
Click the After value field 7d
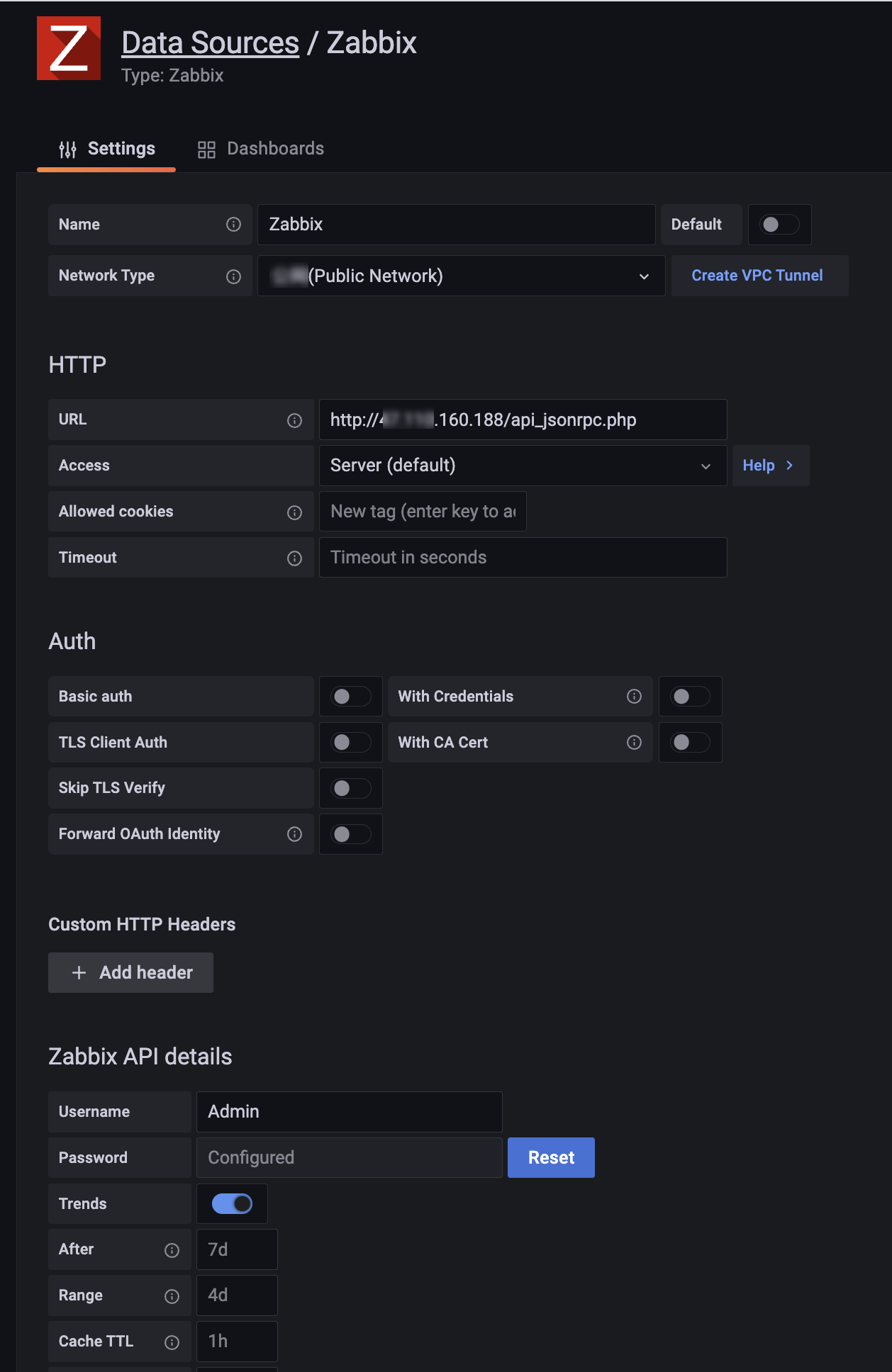point(237,1249)
